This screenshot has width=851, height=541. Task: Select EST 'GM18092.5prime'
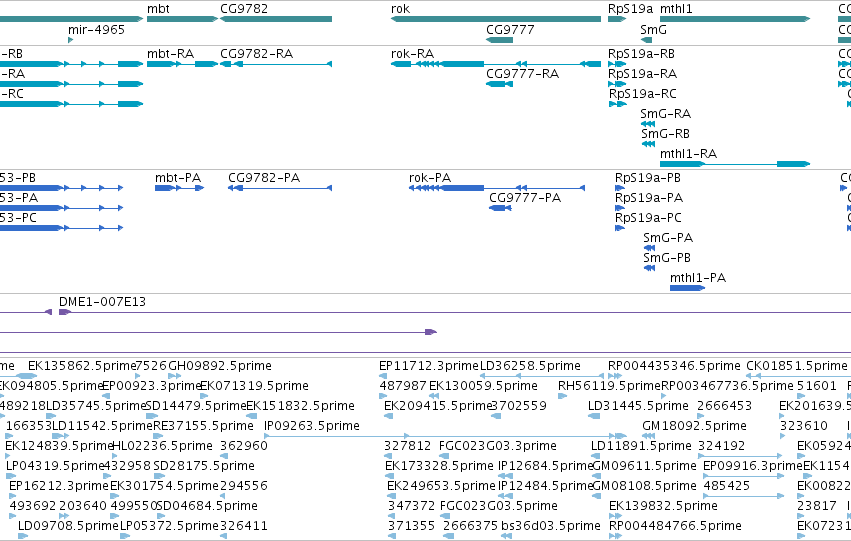click(694, 426)
